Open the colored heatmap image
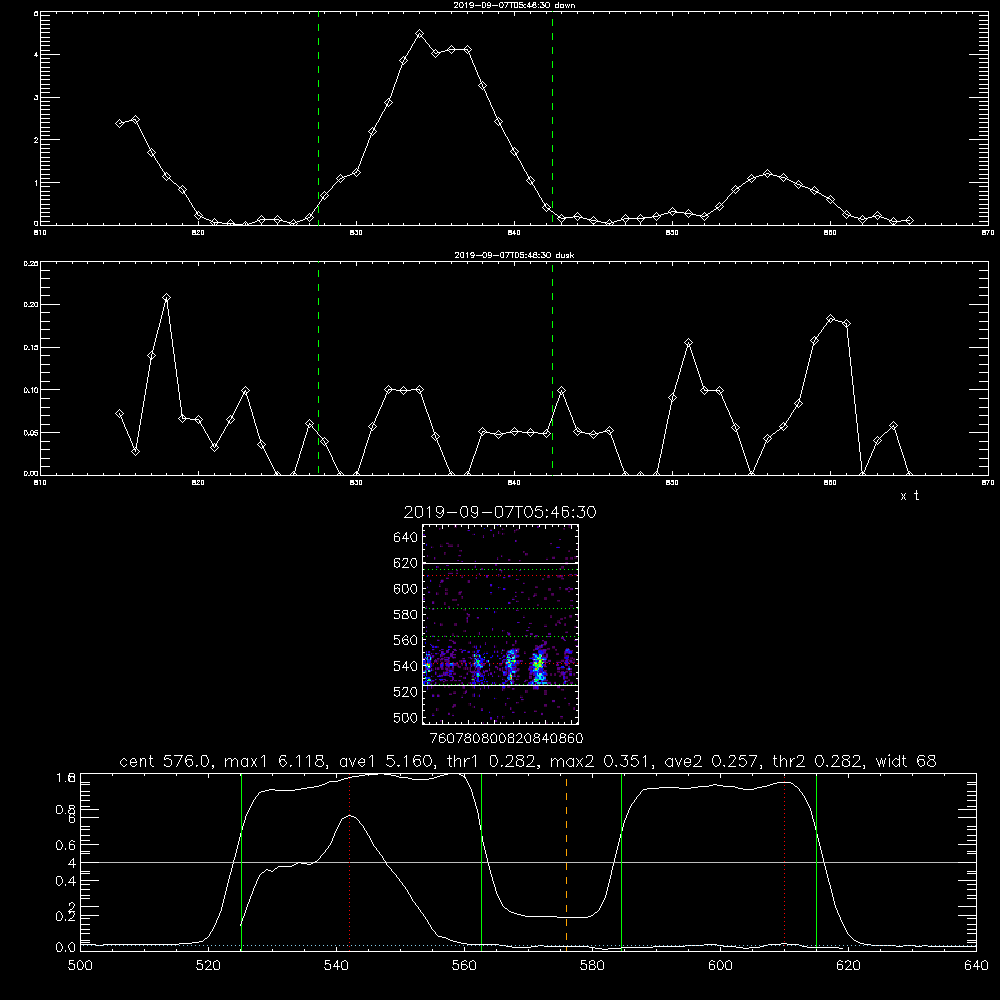Viewport: 1000px width, 1000px height. tap(500, 624)
